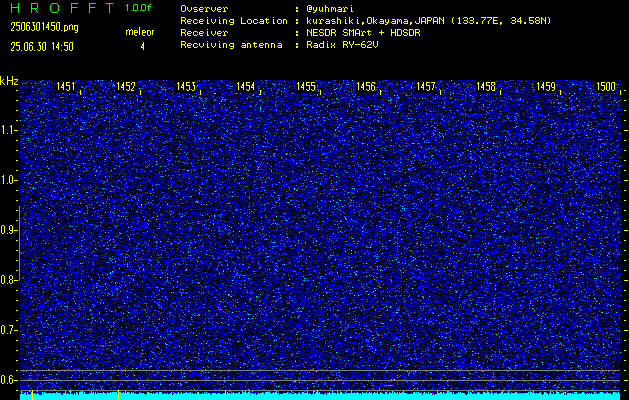Click the Receiving Location label
This screenshot has height=400, width=629.
[234, 21]
